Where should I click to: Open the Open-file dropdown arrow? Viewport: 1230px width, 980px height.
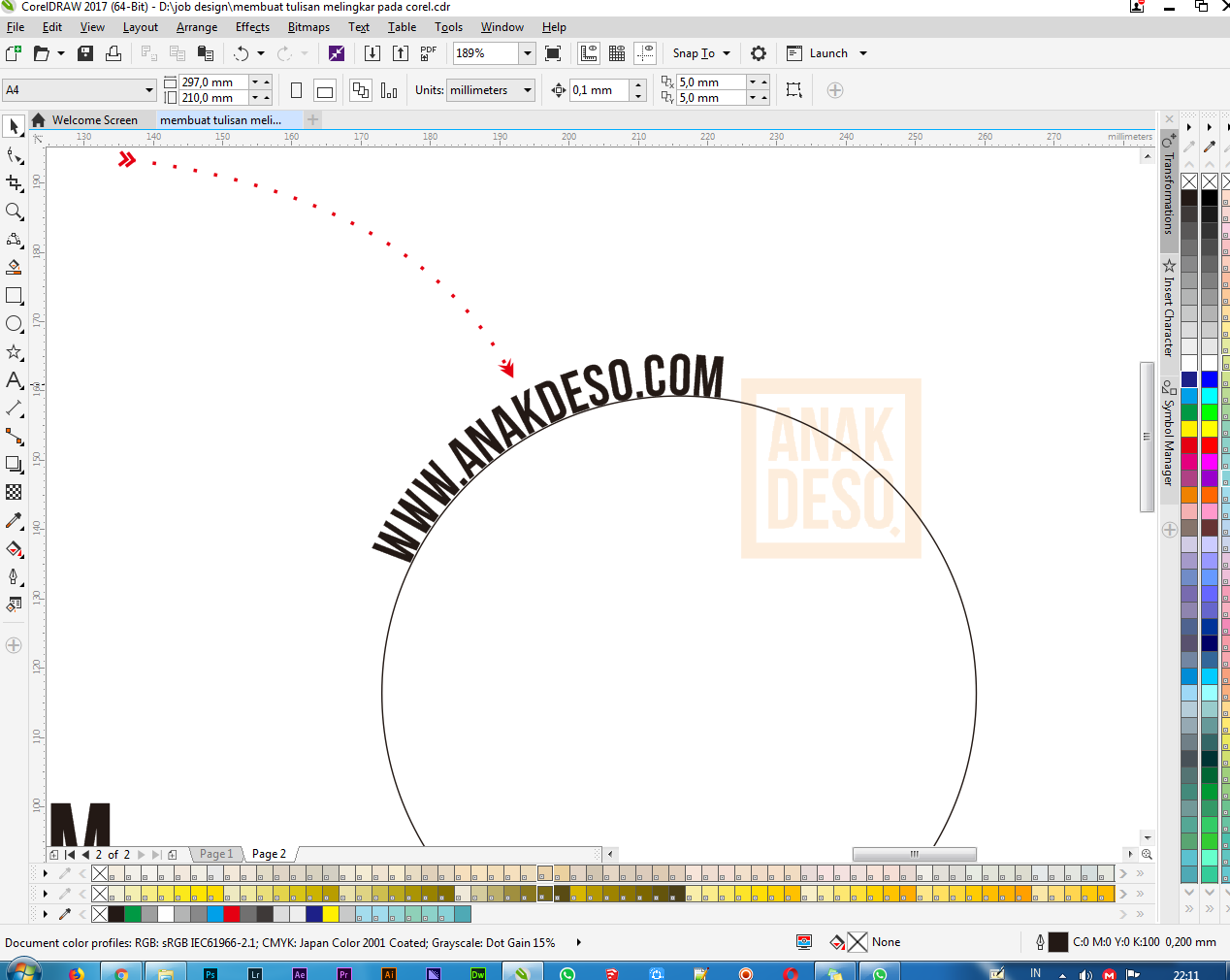click(x=61, y=53)
